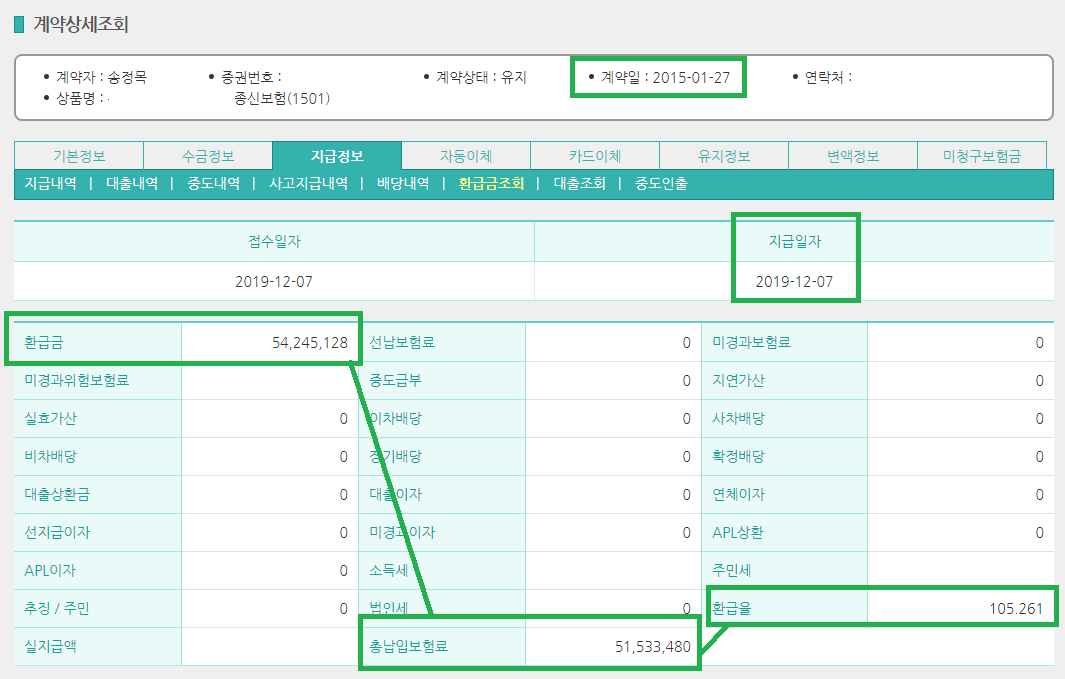Click the 미경과위험보험료 label
This screenshot has width=1065, height=679.
pos(77,380)
